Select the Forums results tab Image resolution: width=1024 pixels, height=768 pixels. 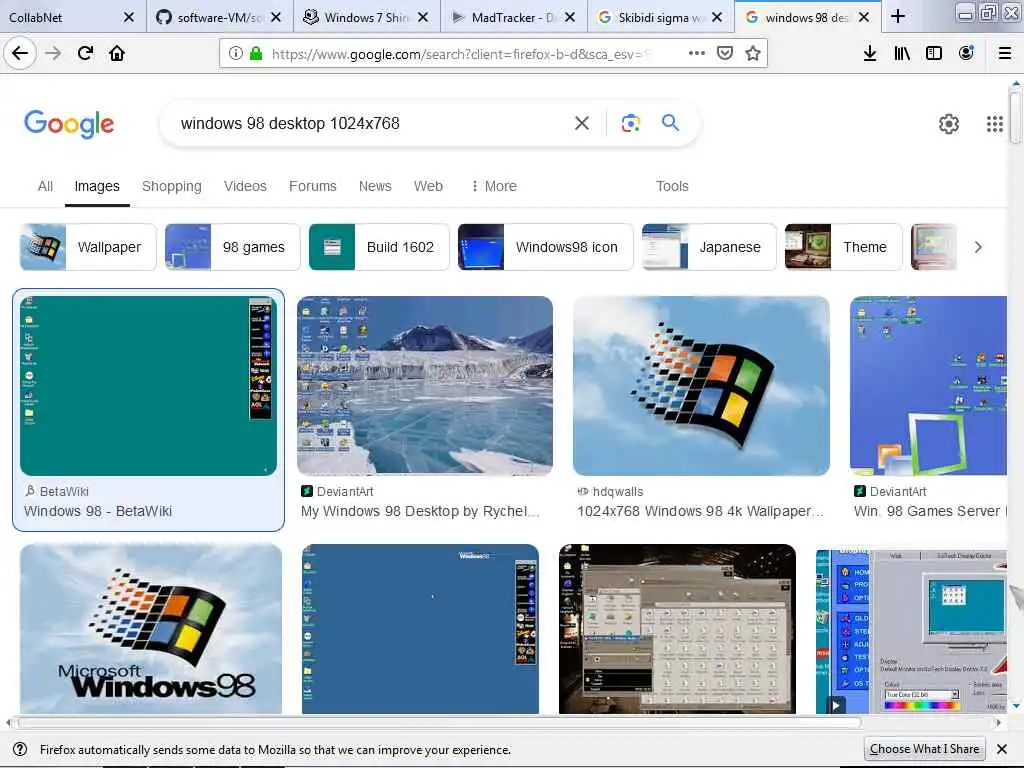click(312, 186)
